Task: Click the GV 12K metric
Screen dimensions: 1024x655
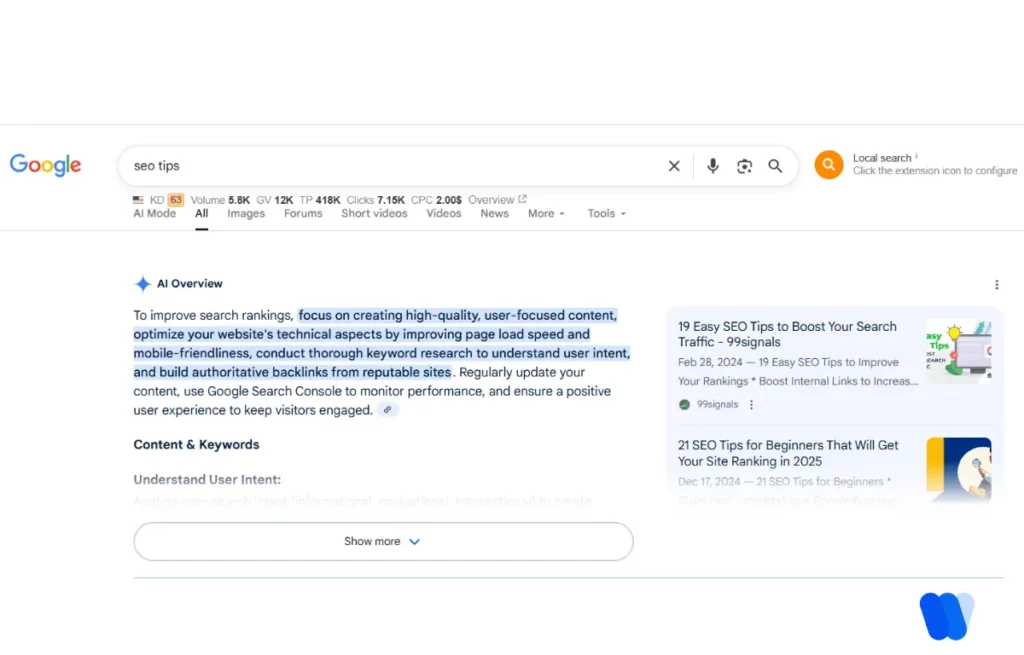Action: (275, 200)
